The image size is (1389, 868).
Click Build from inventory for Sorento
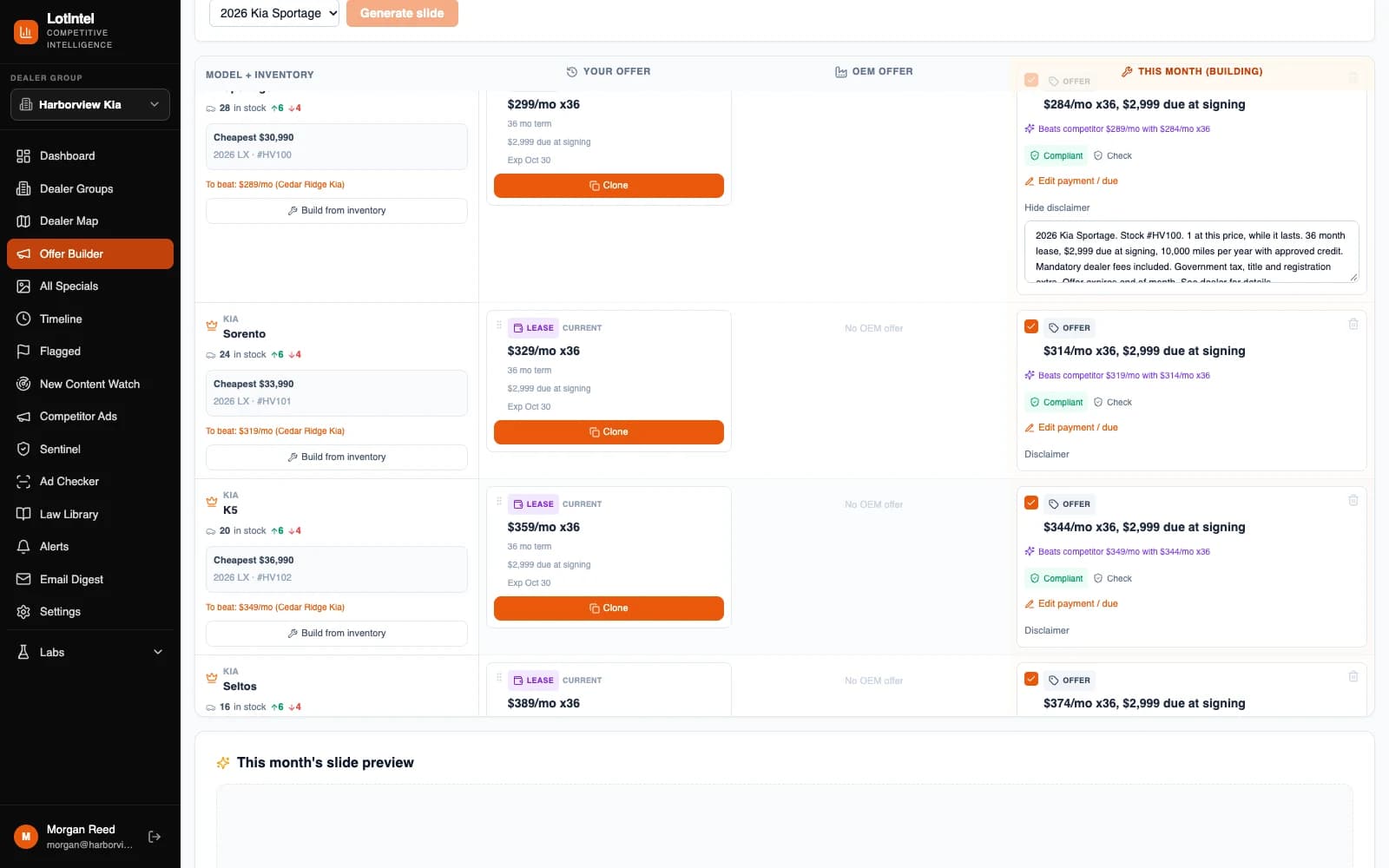337,457
